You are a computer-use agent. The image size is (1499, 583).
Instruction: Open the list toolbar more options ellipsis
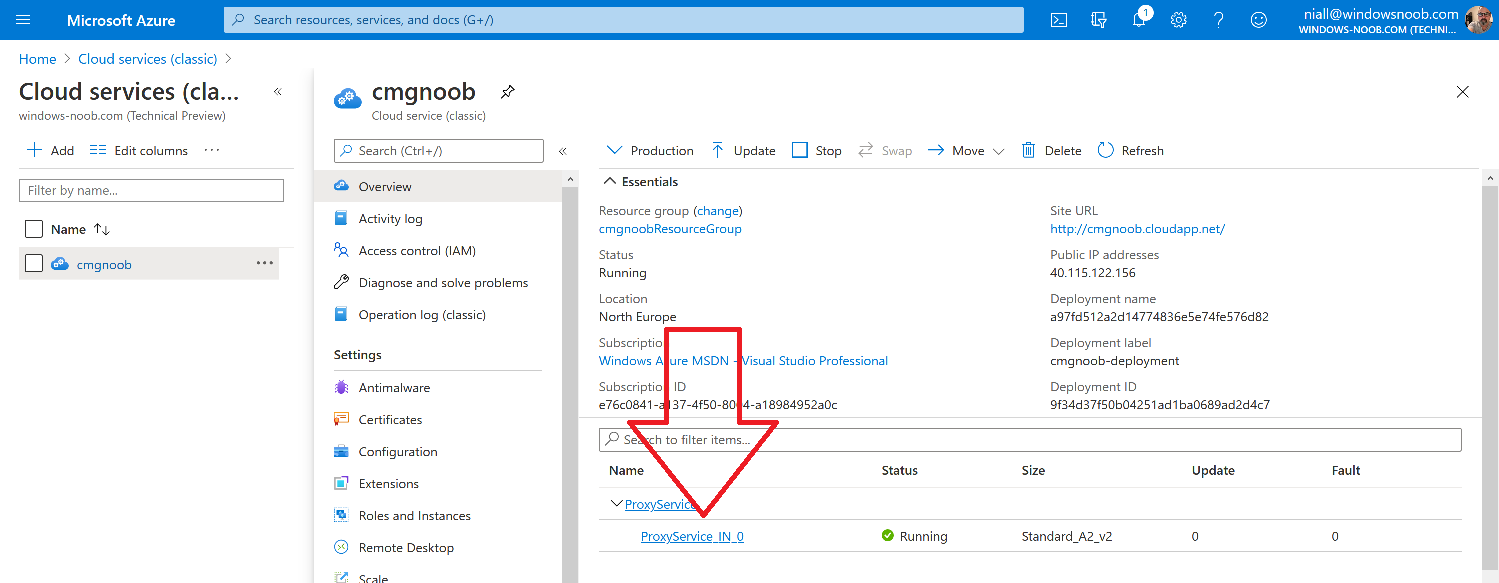(211, 150)
